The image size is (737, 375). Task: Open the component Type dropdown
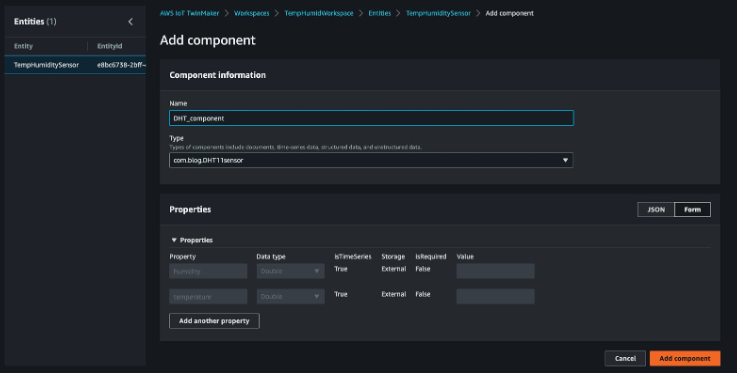371,160
